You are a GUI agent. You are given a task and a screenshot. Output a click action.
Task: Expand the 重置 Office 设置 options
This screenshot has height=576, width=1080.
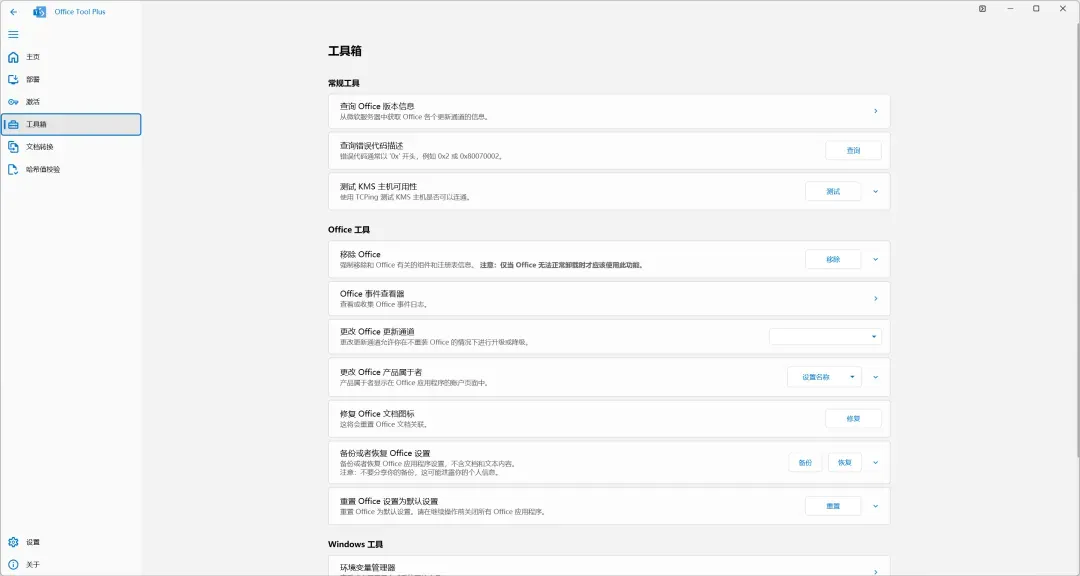point(875,506)
